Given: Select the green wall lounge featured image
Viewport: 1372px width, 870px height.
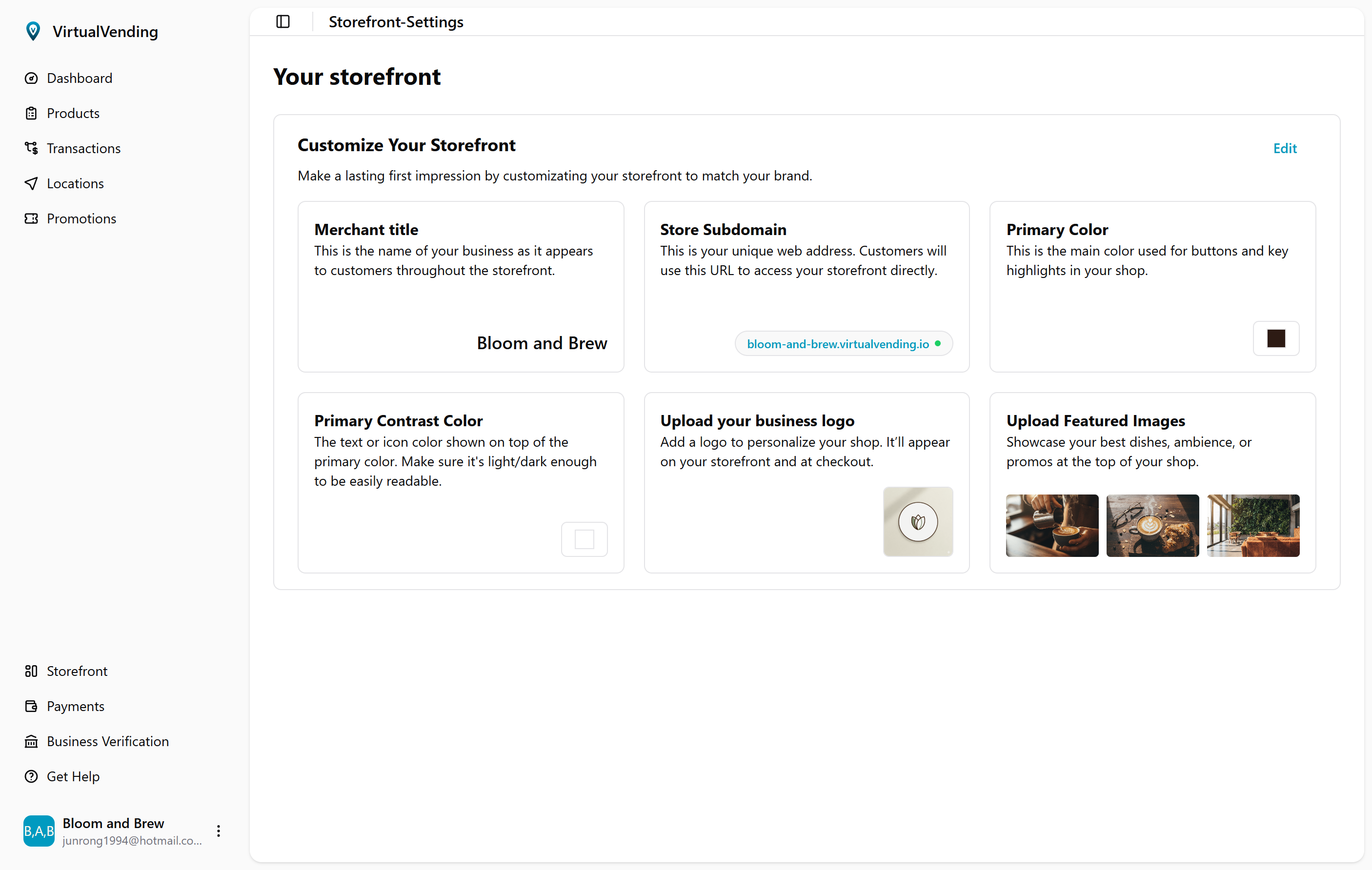Looking at the screenshot, I should click(1253, 525).
